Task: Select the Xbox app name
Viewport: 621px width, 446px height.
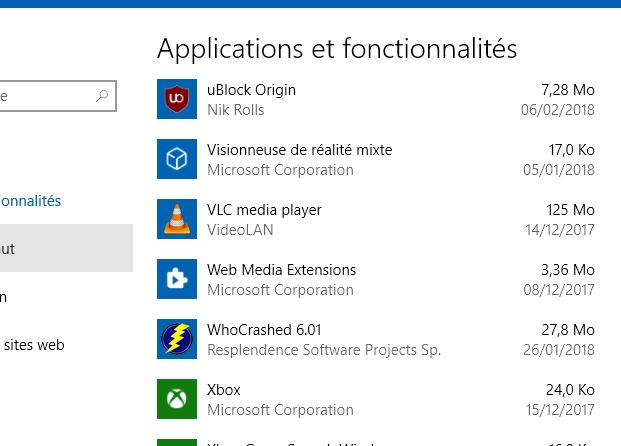Action: click(224, 390)
